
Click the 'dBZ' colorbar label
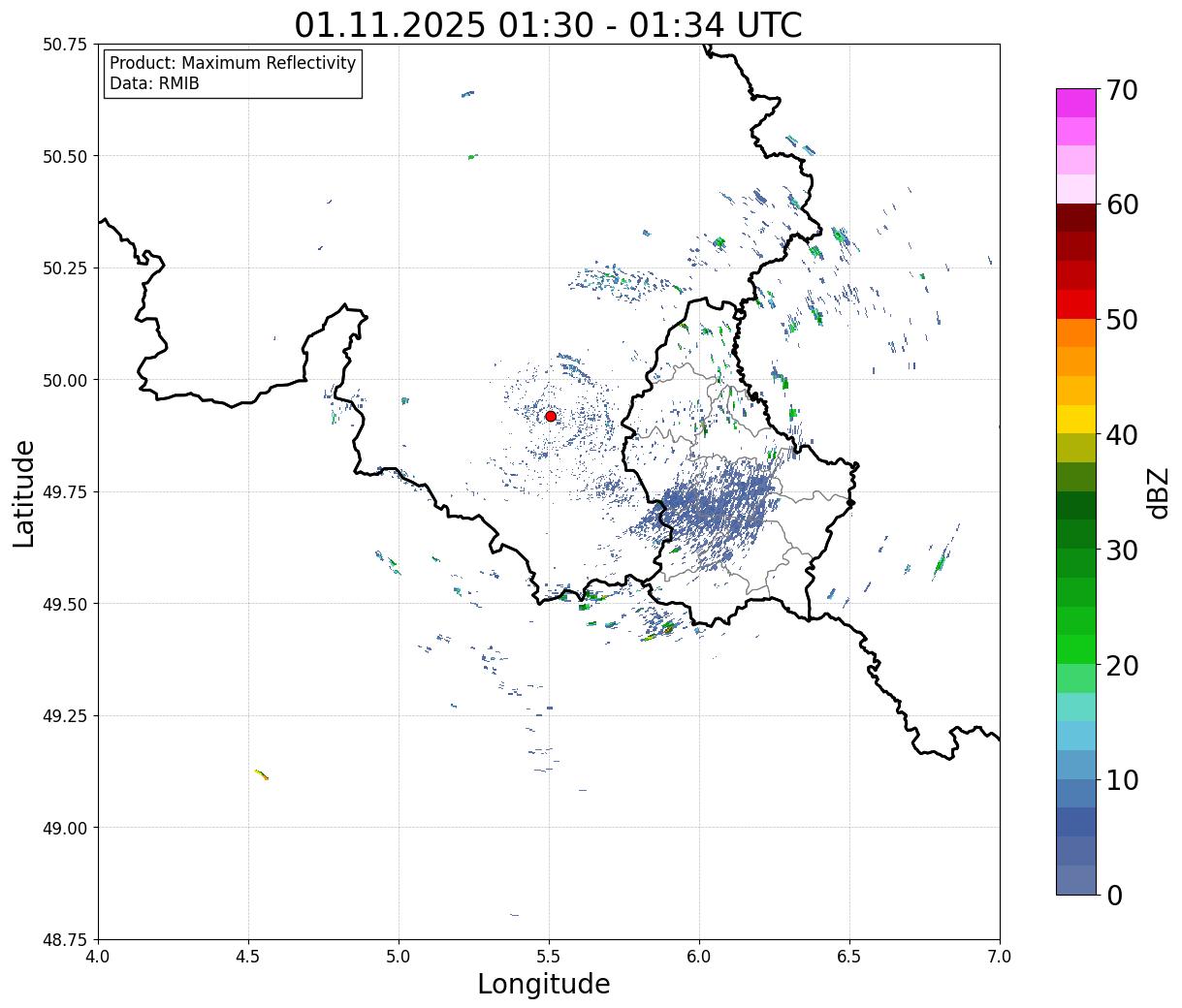pos(1159,492)
